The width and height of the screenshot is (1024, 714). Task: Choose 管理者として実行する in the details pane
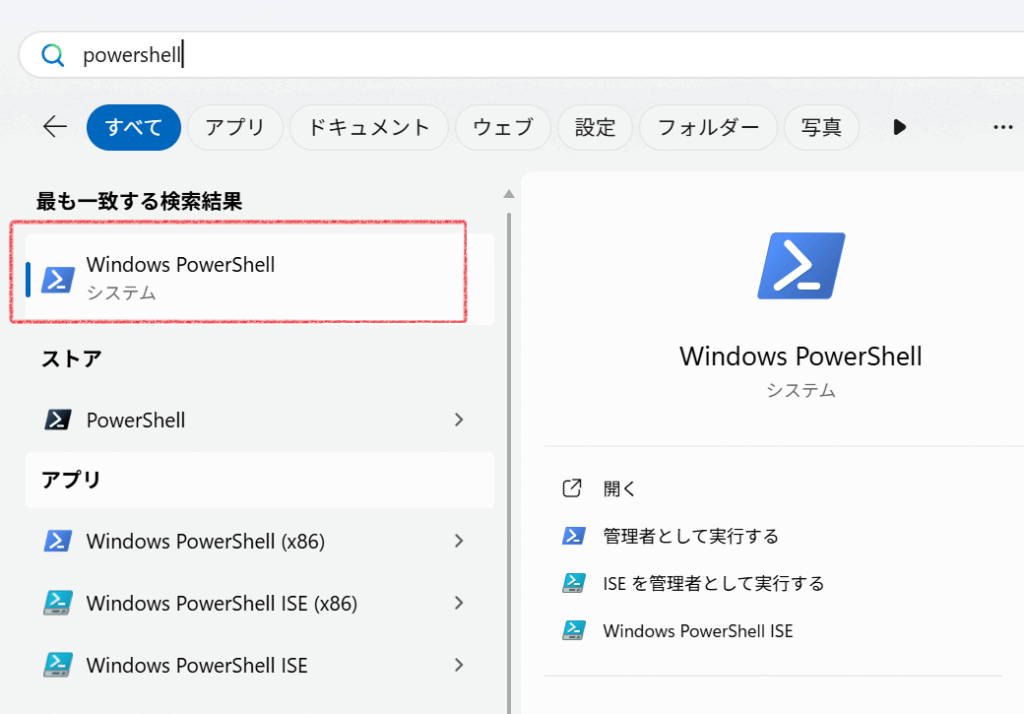(690, 536)
